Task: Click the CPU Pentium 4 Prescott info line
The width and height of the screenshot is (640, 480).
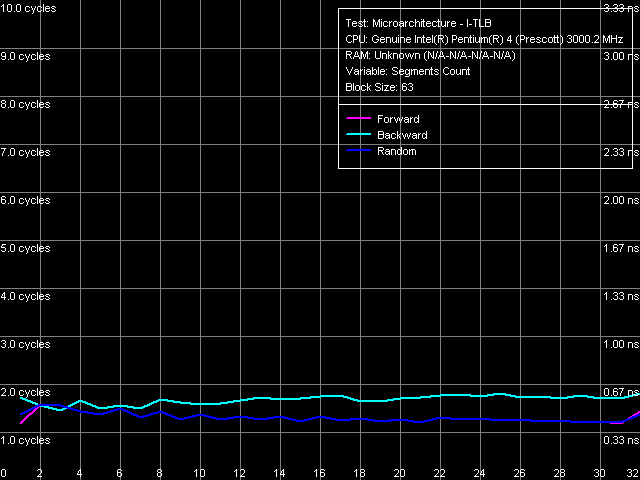Action: click(x=484, y=40)
